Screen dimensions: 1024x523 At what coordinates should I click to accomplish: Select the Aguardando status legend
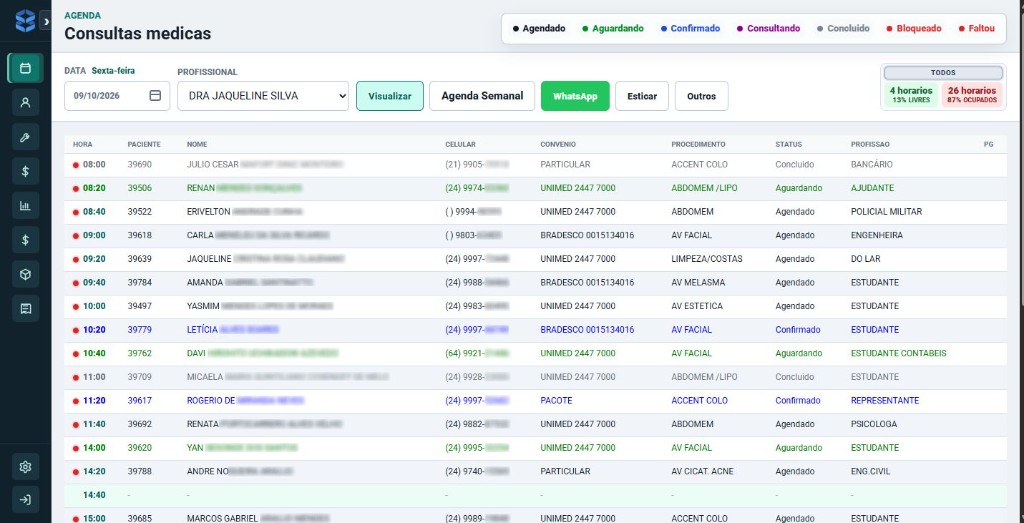tap(613, 29)
